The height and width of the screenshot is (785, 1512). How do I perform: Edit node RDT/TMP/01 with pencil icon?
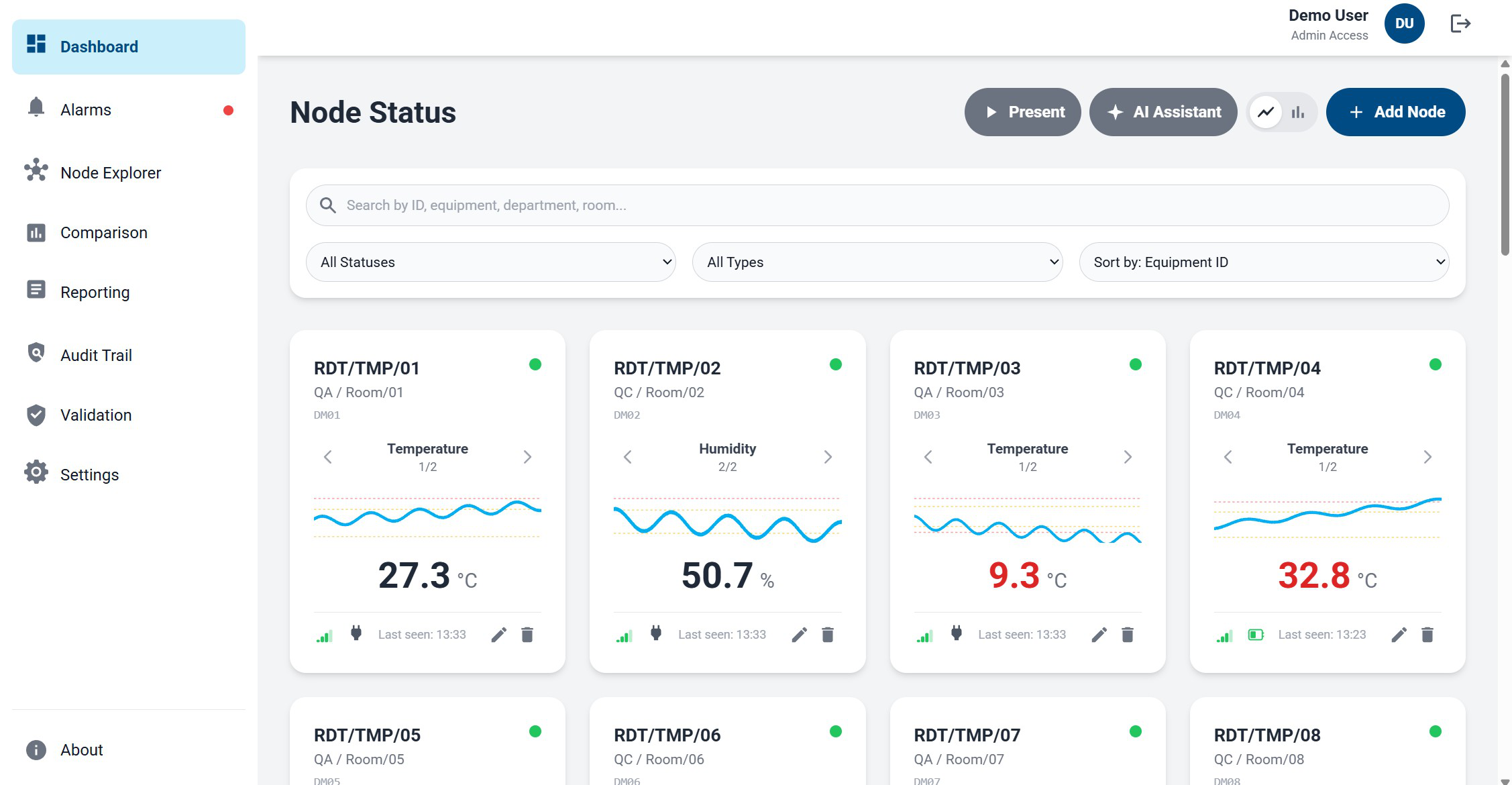click(x=498, y=635)
